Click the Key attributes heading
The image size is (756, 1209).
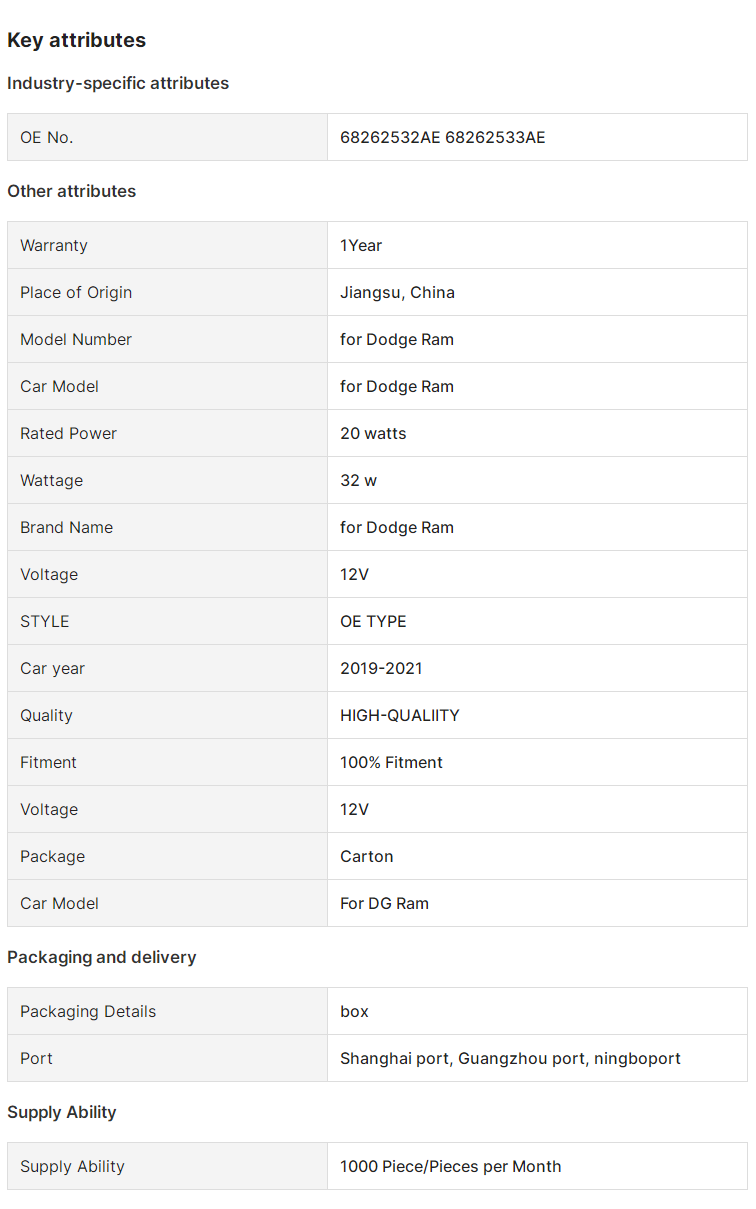point(77,40)
